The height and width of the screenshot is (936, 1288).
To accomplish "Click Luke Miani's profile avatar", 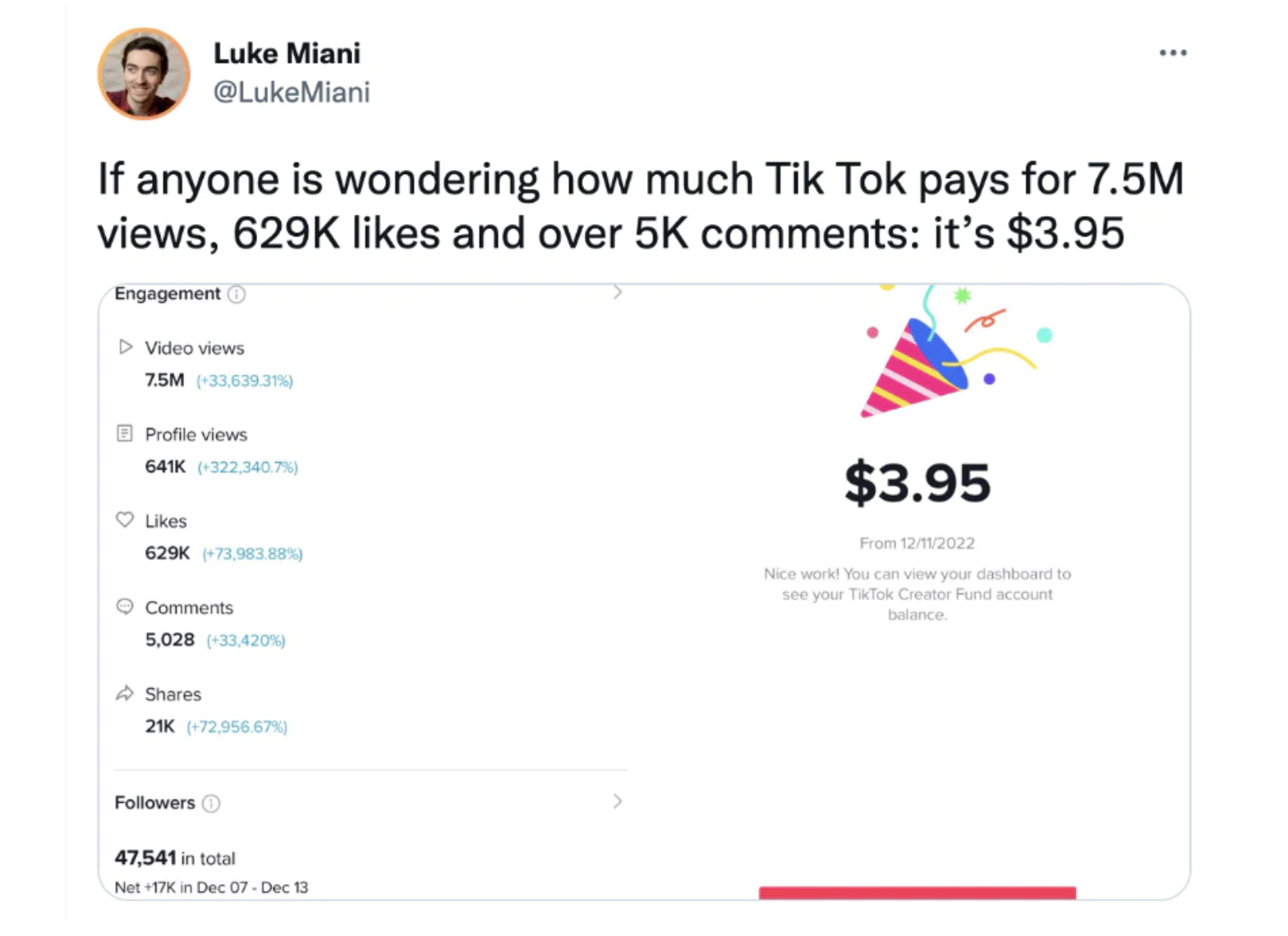I will pyautogui.click(x=144, y=74).
